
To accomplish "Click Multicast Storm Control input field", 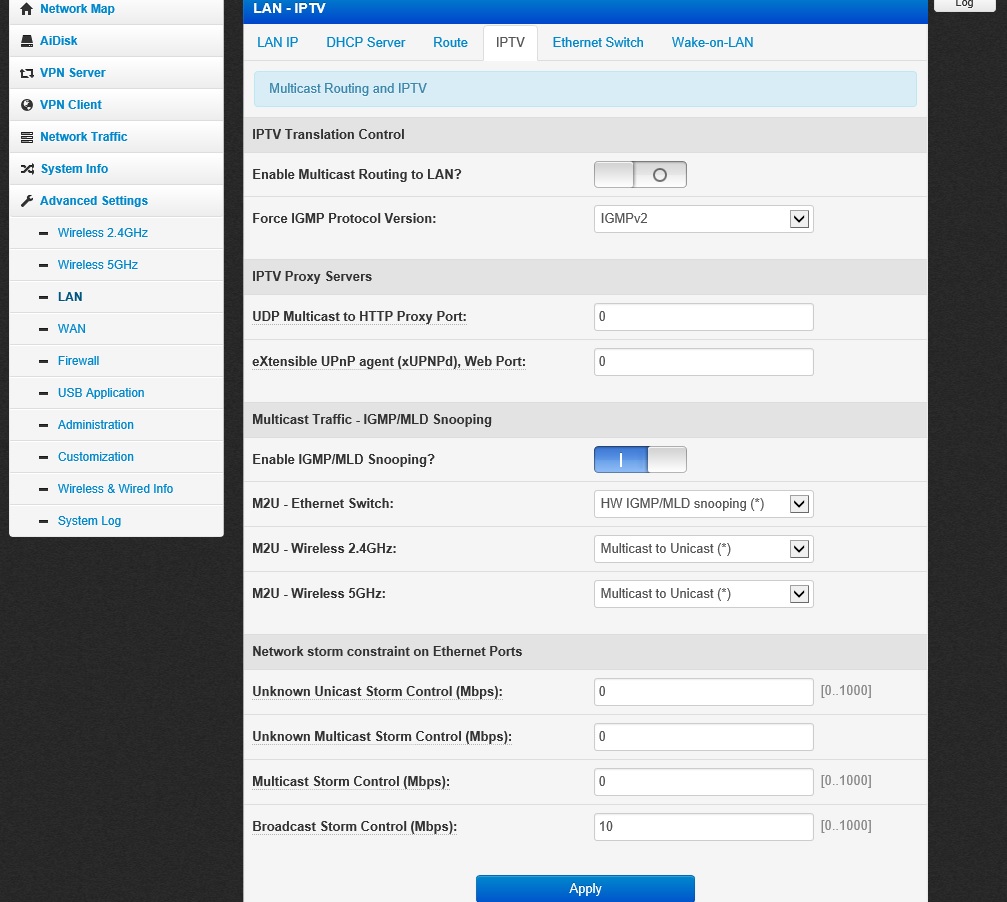I will pyautogui.click(x=703, y=782).
